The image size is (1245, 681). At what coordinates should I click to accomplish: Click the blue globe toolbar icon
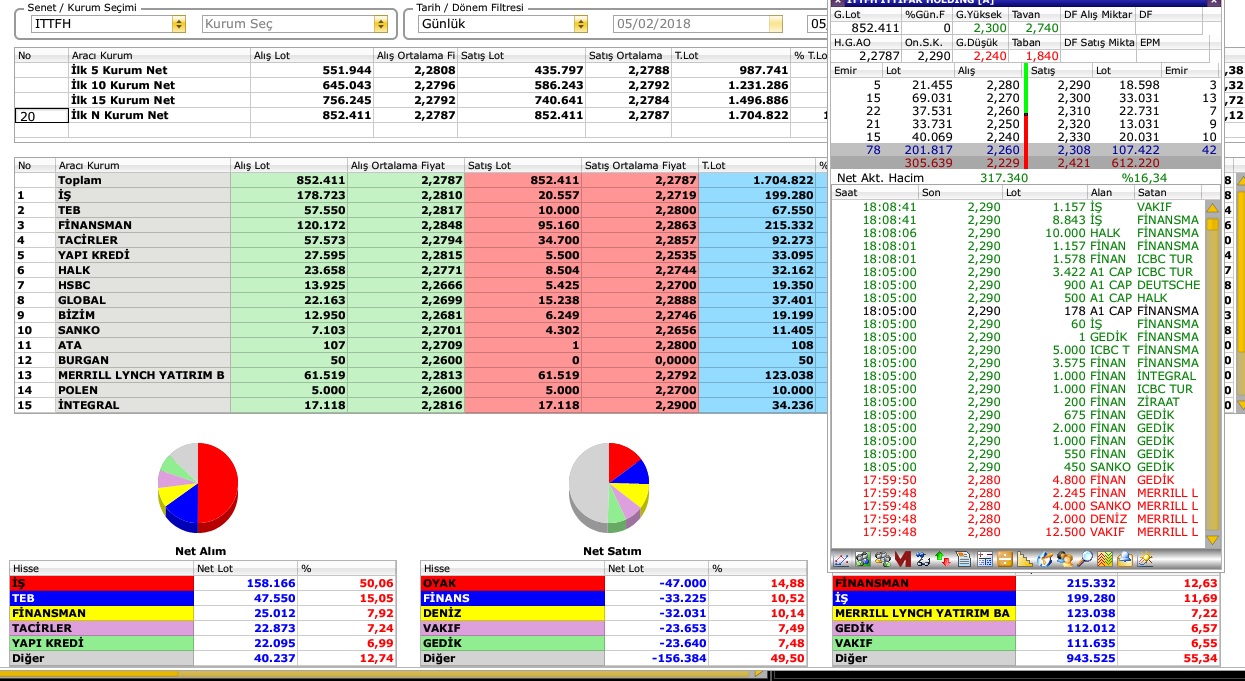click(1045, 559)
